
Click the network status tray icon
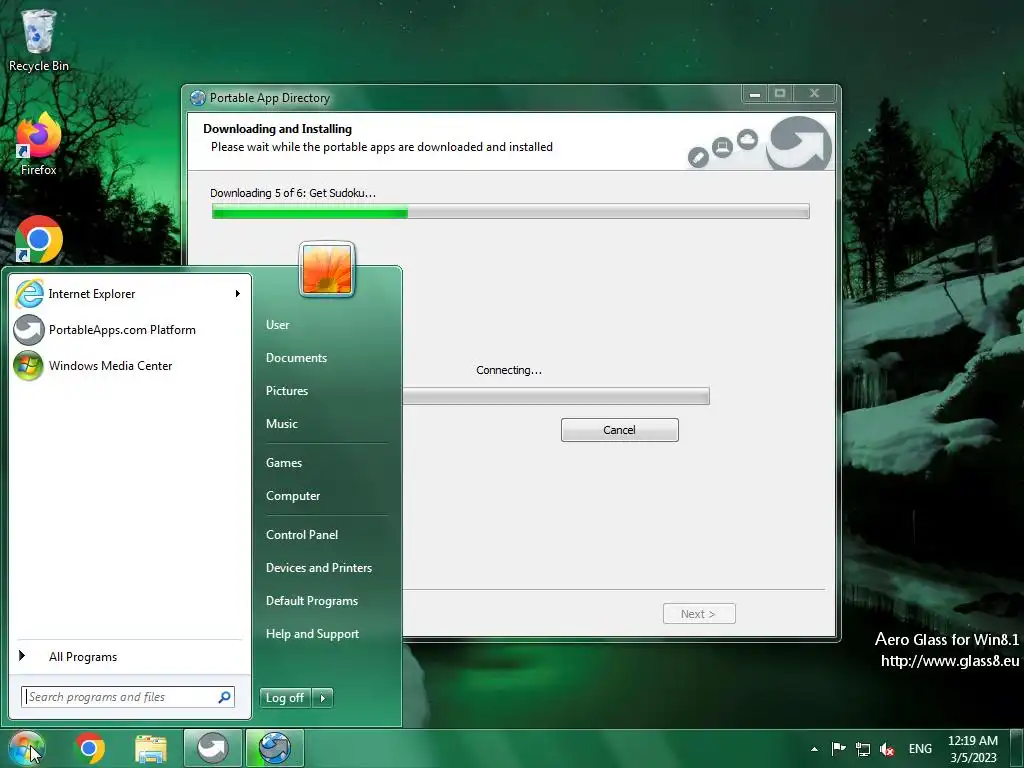863,749
